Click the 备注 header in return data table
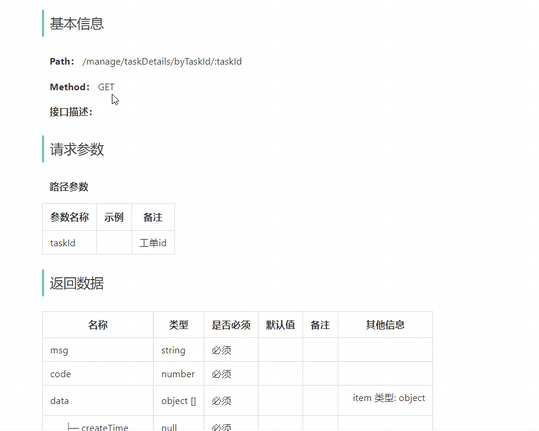This screenshot has height=431, width=539. pos(320,325)
